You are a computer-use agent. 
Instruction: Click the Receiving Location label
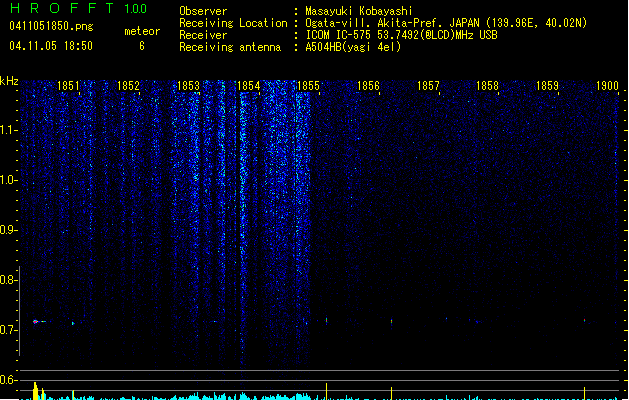[x=233, y=23]
